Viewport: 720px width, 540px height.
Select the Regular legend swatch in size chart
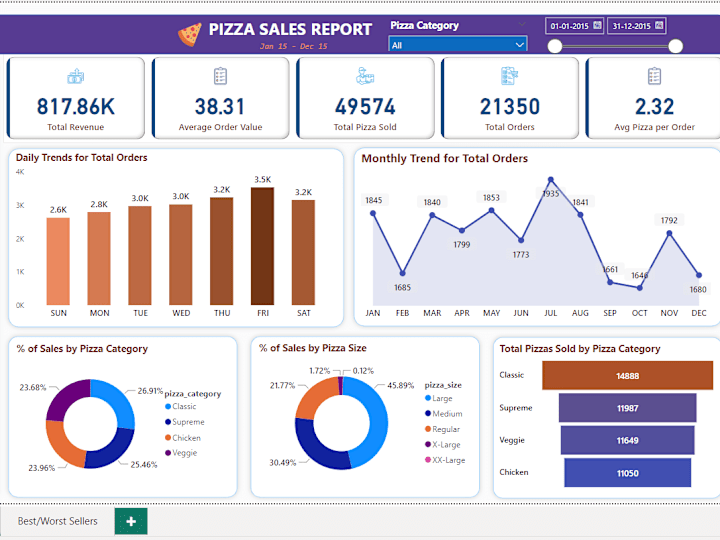(x=428, y=429)
